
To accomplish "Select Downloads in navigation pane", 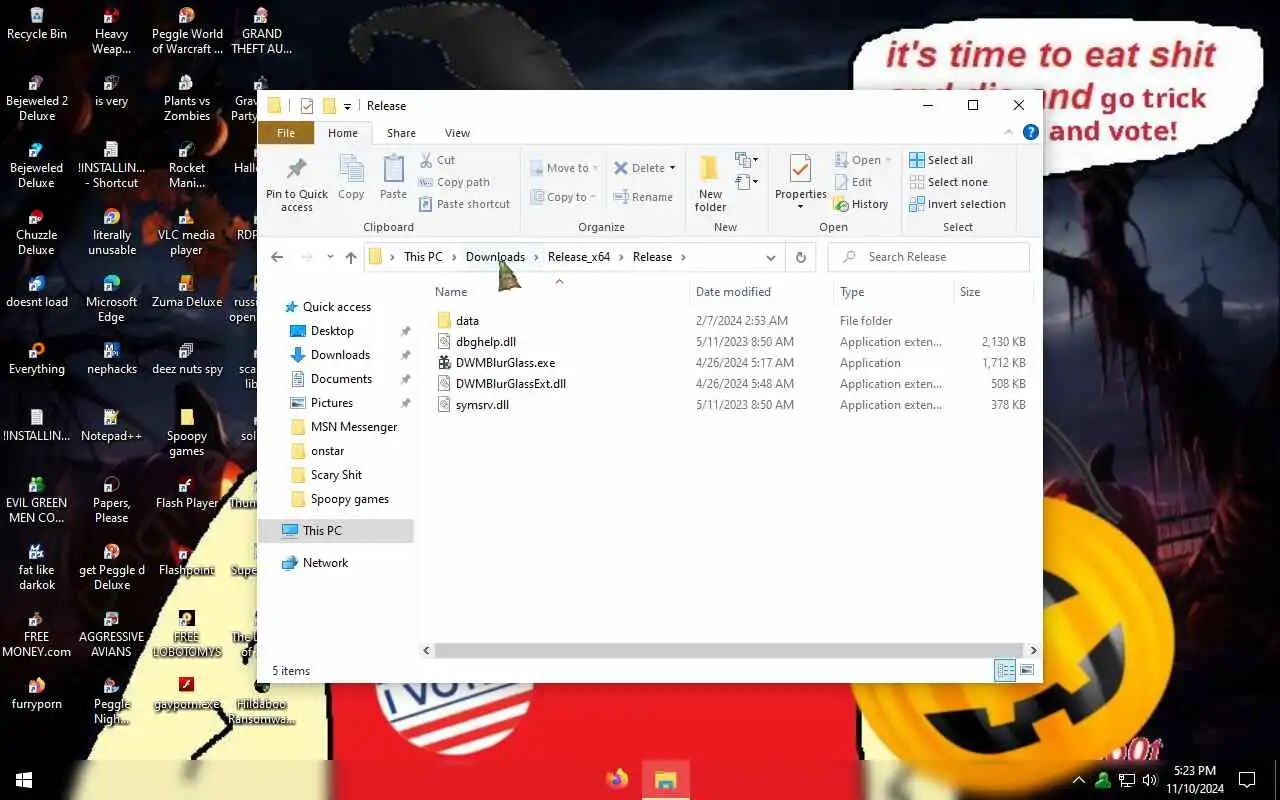I will [x=340, y=355].
